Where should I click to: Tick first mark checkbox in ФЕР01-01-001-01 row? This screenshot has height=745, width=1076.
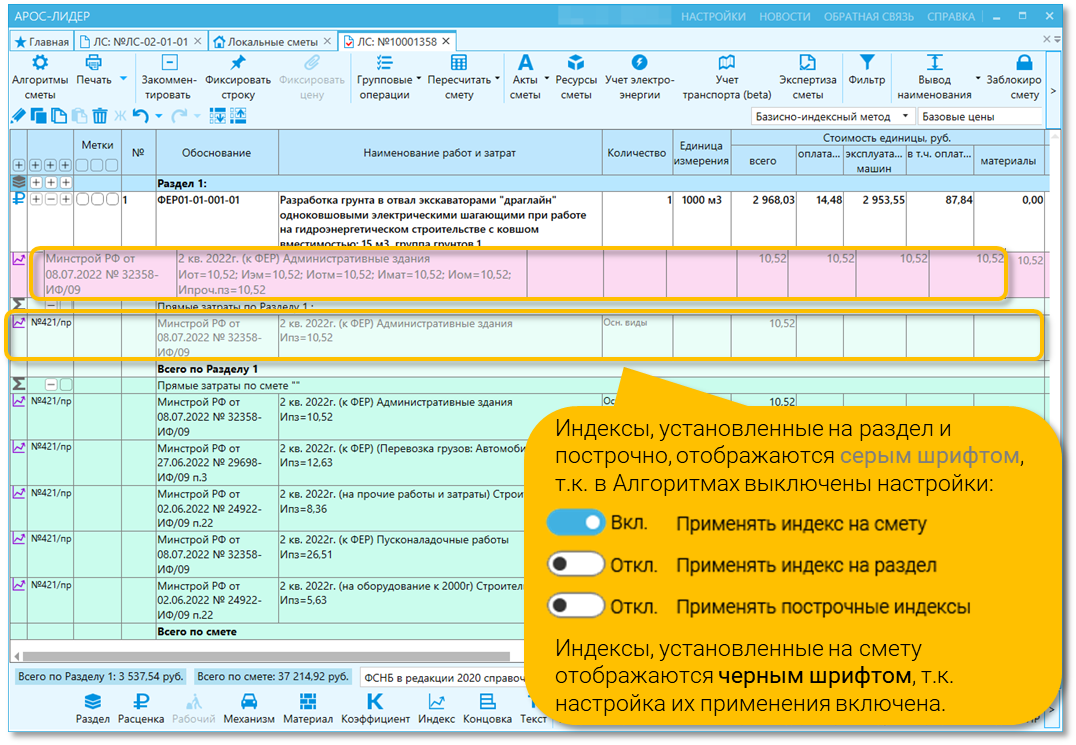tap(82, 200)
